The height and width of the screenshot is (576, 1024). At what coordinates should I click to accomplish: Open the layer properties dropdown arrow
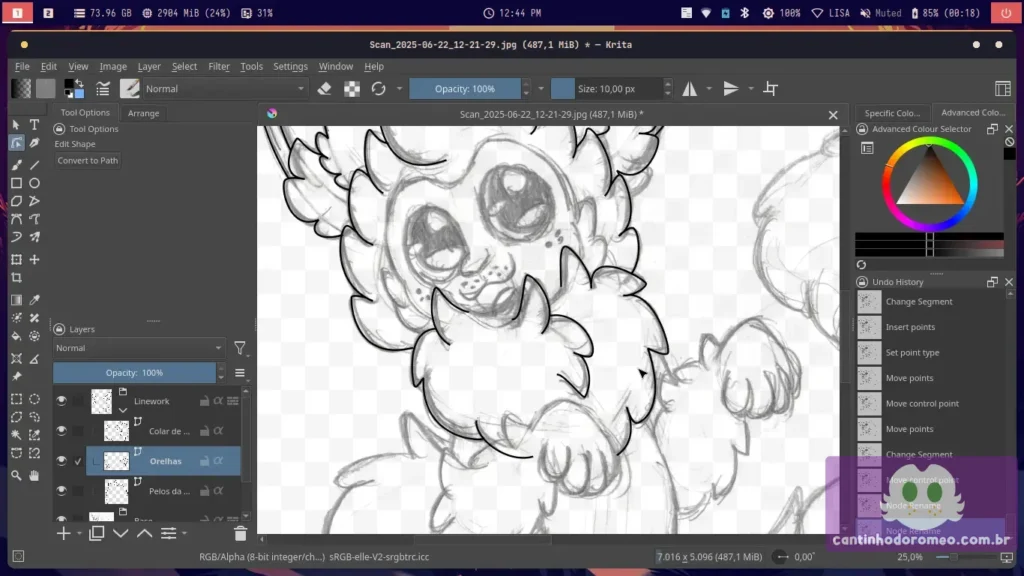click(x=185, y=534)
